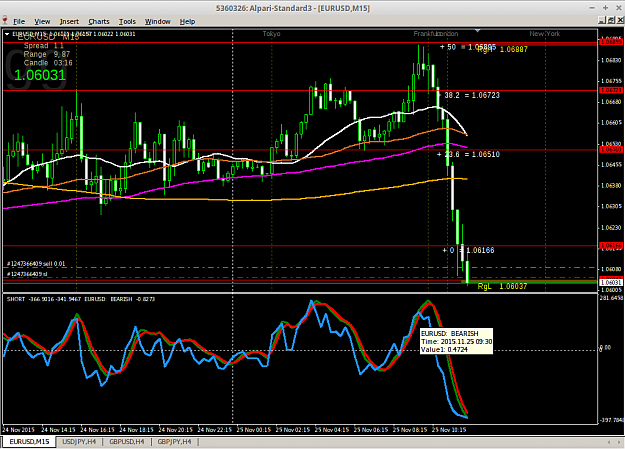Expand the one-click trading arrow beside EURUSD,M15
This screenshot has height=449, width=625.
click(x=7, y=34)
